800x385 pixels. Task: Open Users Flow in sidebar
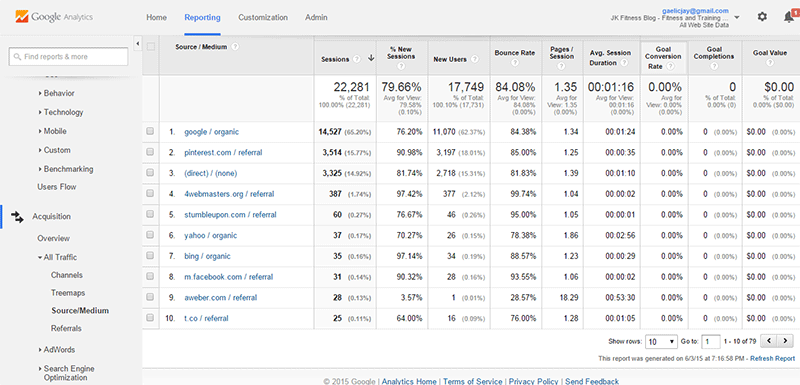tap(57, 187)
